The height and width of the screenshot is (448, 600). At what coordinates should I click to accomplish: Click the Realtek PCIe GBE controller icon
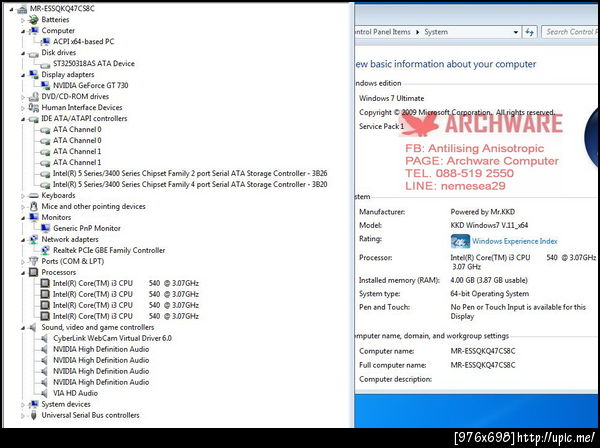pyautogui.click(x=45, y=250)
